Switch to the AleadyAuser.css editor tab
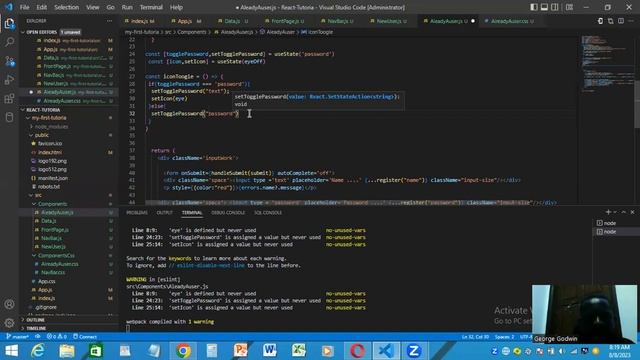Image resolution: width=640 pixels, height=360 pixels. coord(509,21)
